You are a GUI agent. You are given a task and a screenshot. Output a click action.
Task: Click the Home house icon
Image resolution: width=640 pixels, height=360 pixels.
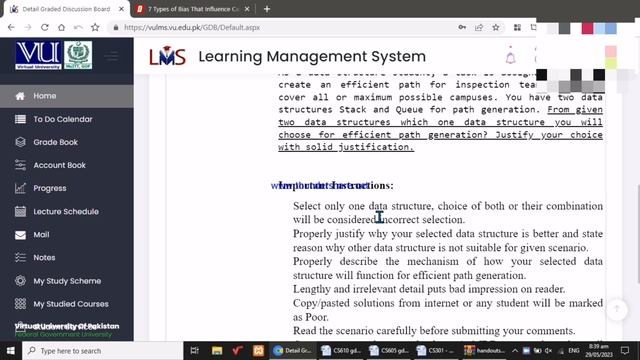pyautogui.click(x=20, y=96)
